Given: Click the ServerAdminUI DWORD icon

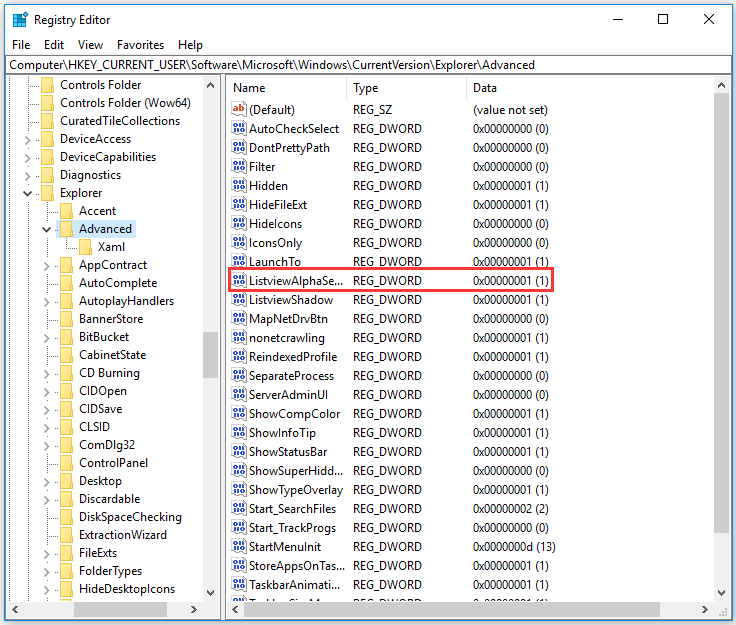Looking at the screenshot, I should coord(238,394).
